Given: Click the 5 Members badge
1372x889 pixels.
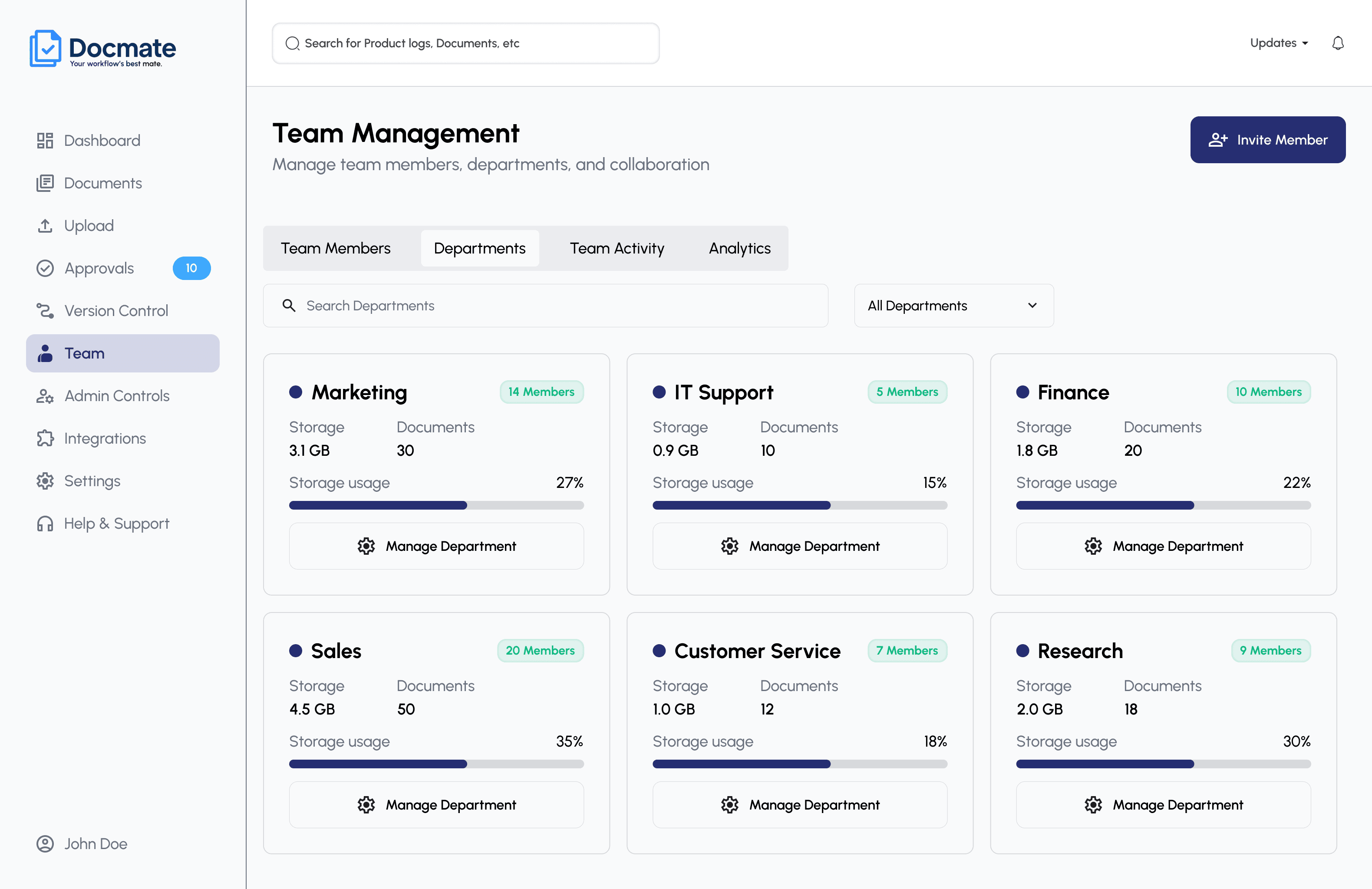Looking at the screenshot, I should tap(907, 392).
